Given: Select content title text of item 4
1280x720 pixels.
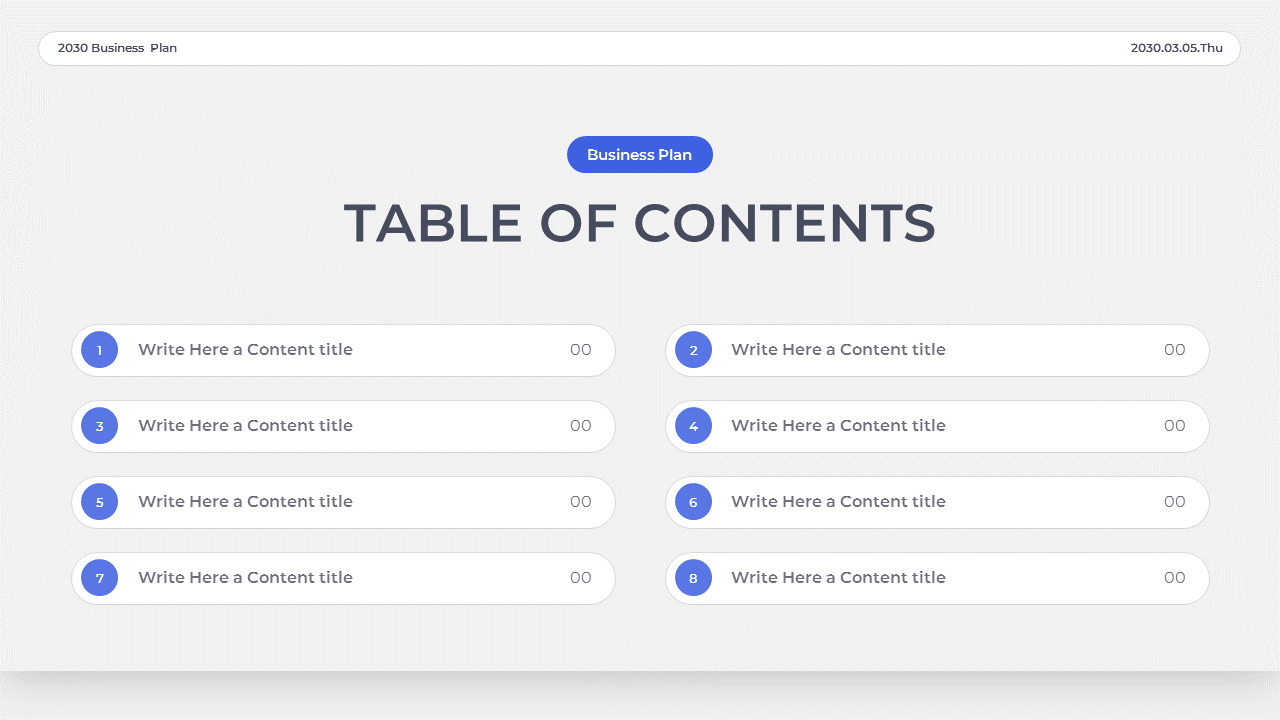Looking at the screenshot, I should point(838,426).
